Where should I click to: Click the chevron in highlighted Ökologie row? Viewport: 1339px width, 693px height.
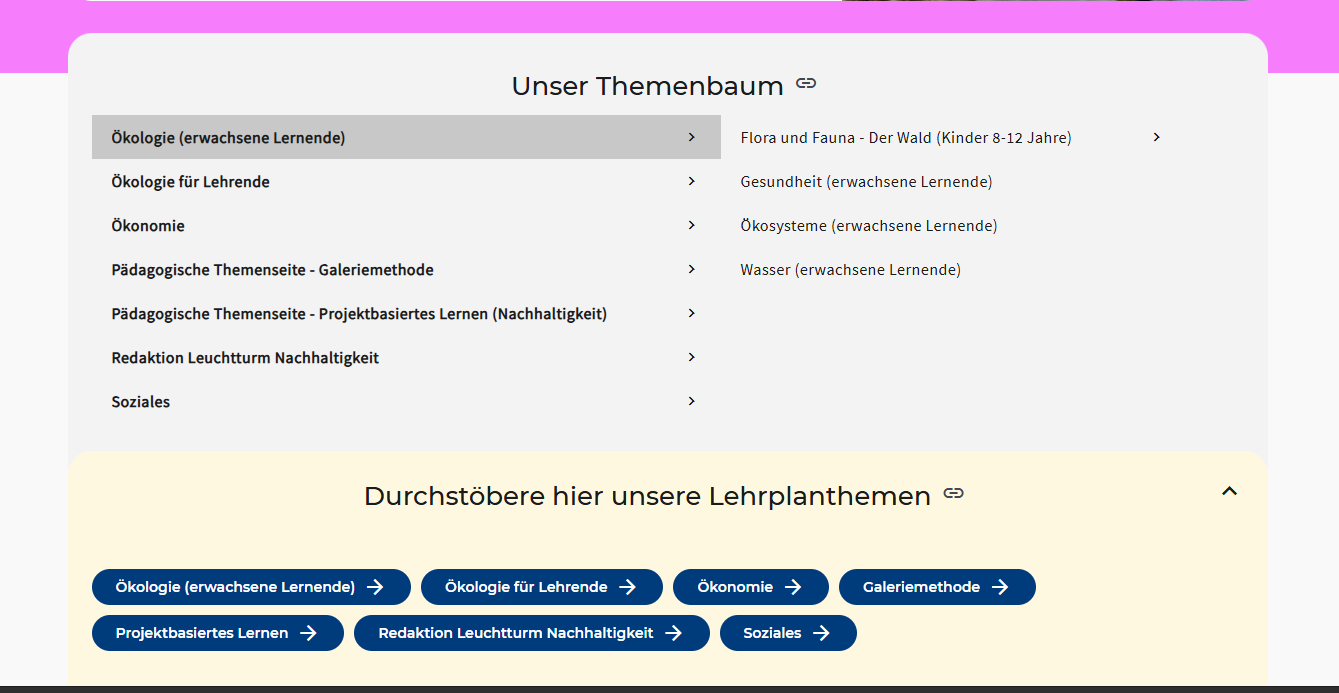[x=691, y=137]
